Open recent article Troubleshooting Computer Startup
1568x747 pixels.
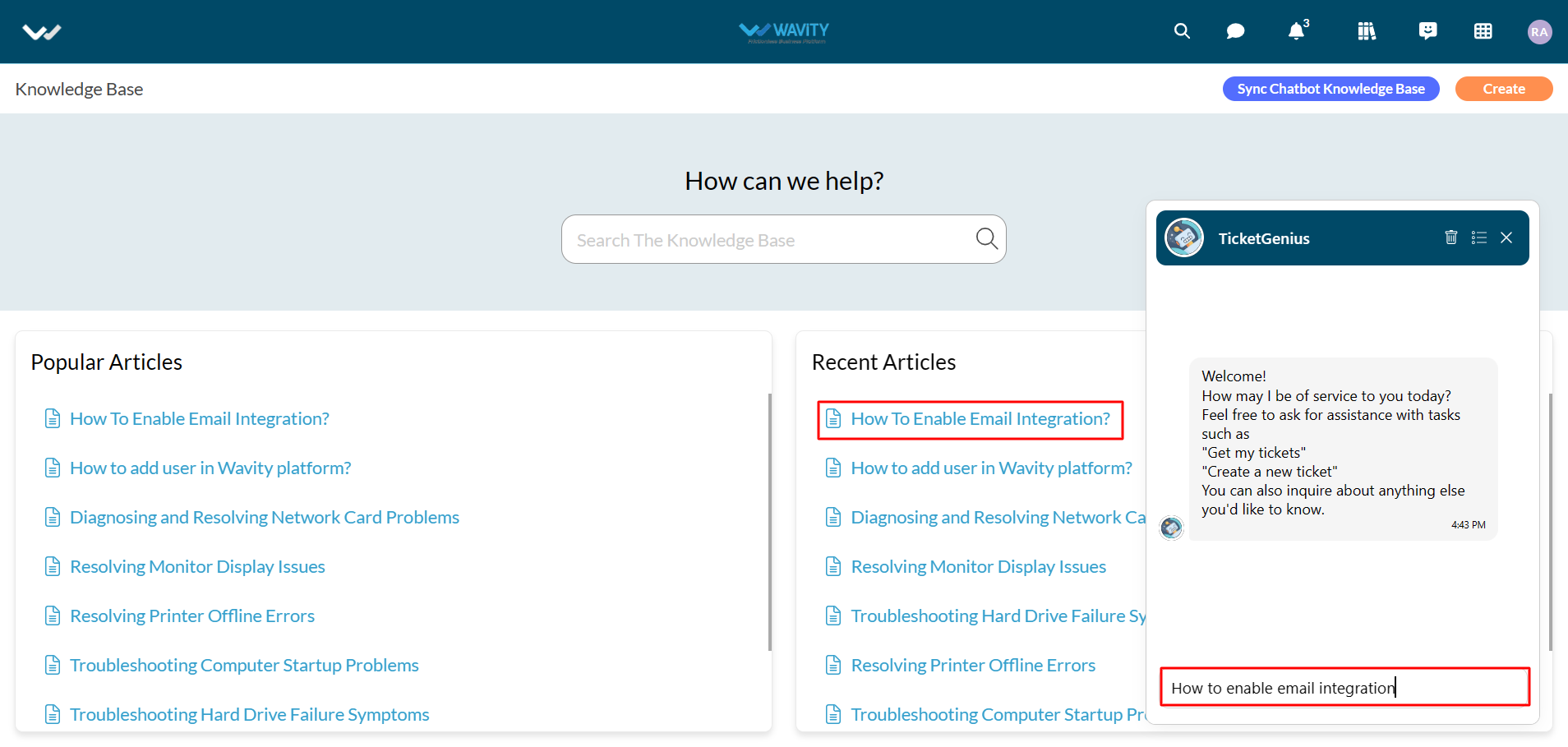tap(998, 715)
